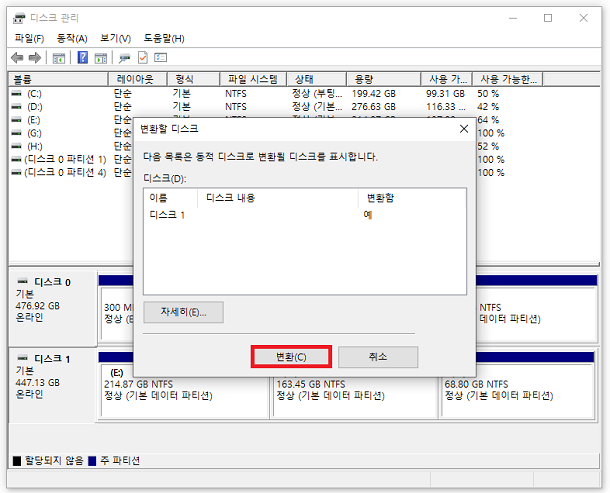Select the Disk 0 NTFS 데이터 파티션 block
610x493 pixels.
pyautogui.click(x=536, y=313)
